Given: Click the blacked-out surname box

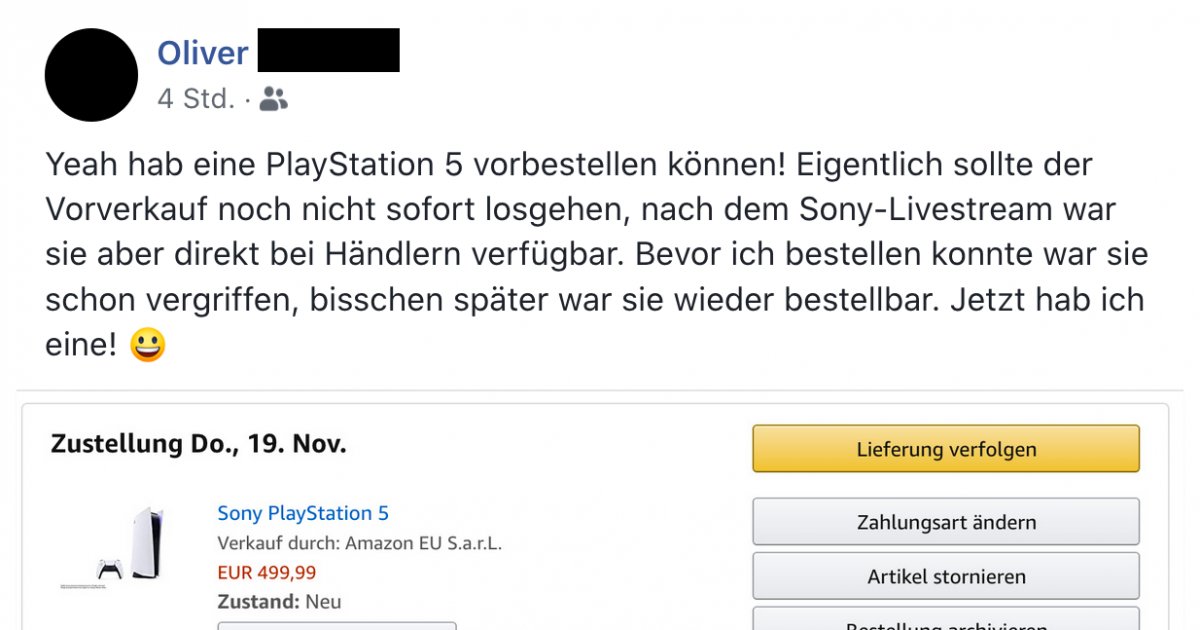Looking at the screenshot, I should click(x=328, y=50).
